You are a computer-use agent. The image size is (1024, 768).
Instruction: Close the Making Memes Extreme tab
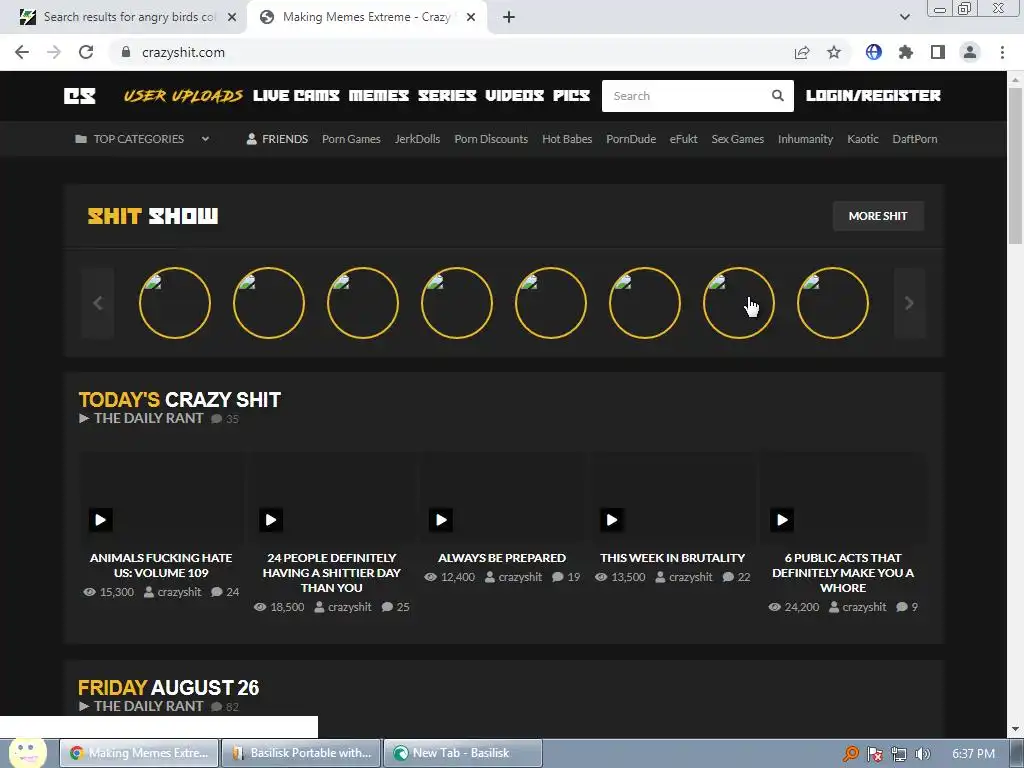[471, 17]
